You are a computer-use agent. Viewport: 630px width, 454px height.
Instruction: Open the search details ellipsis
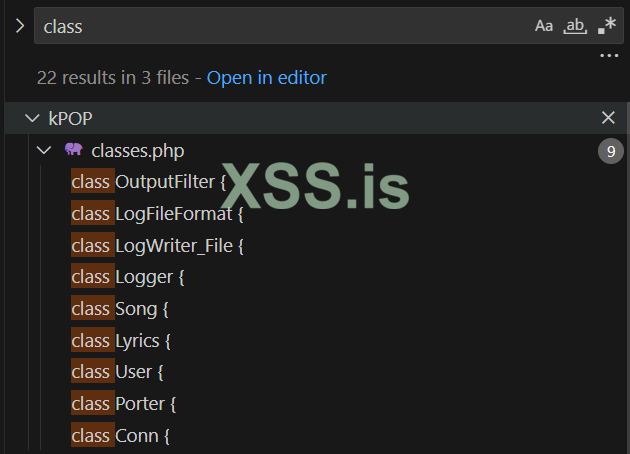[609, 56]
